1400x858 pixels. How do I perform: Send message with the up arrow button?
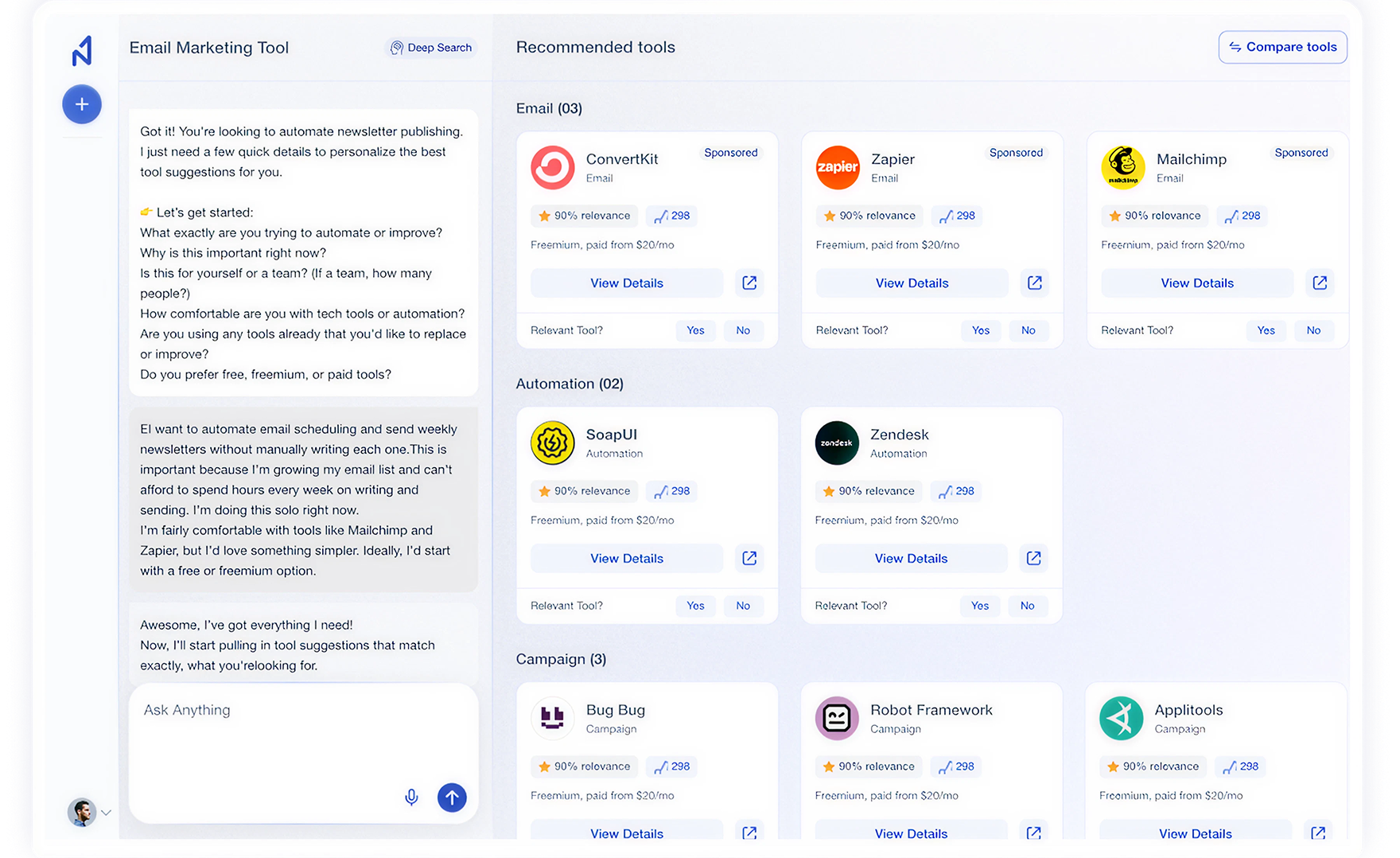click(x=452, y=798)
